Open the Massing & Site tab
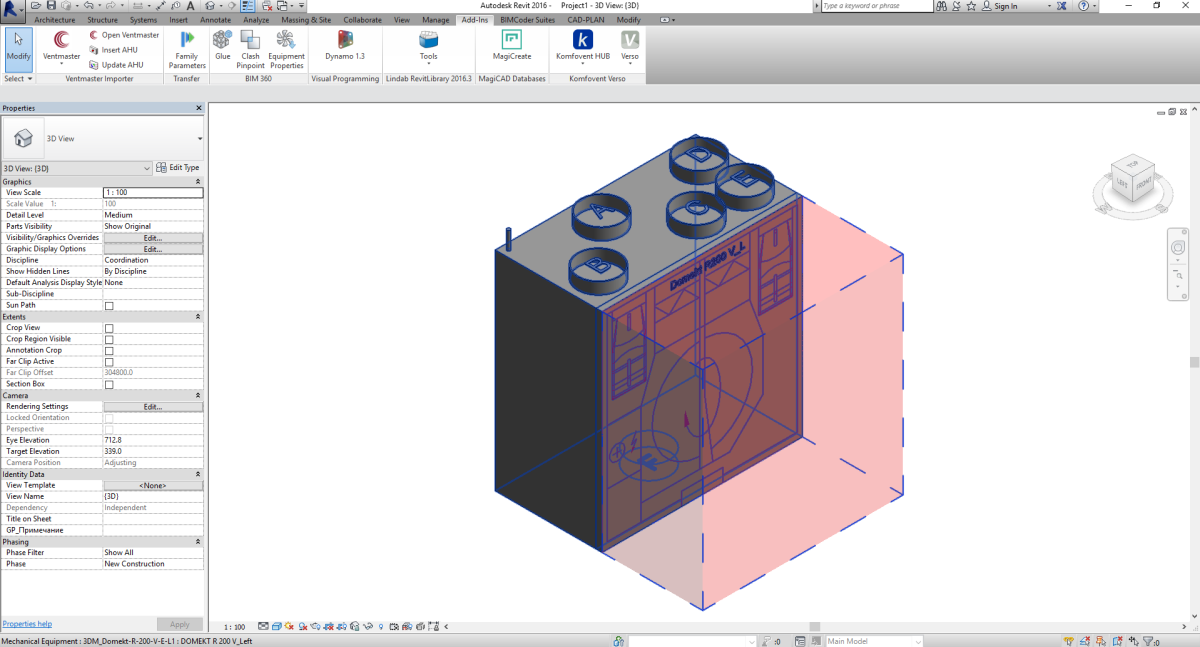 pos(306,19)
